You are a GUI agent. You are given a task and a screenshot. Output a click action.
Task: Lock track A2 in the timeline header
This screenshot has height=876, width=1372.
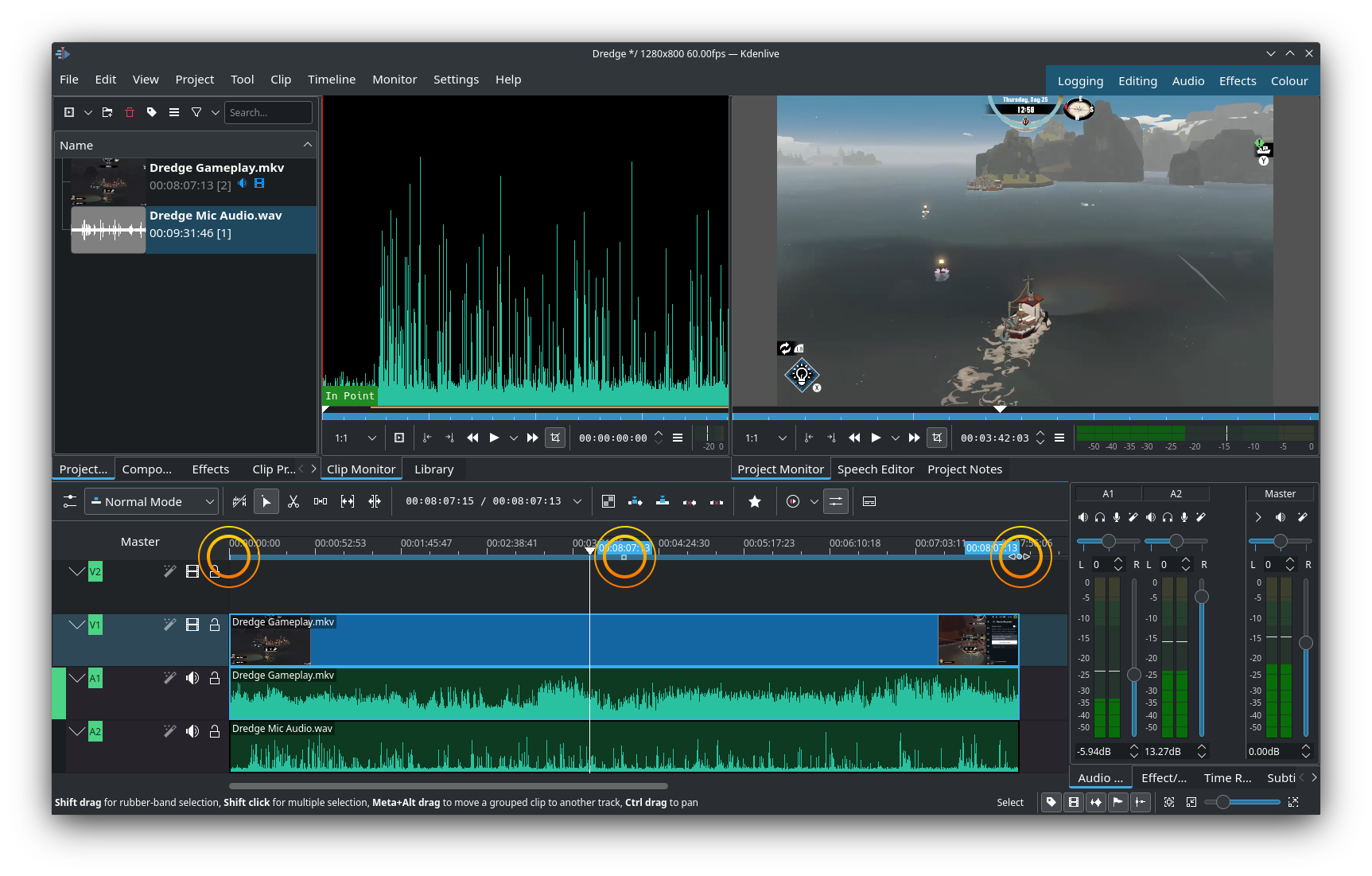[x=215, y=731]
